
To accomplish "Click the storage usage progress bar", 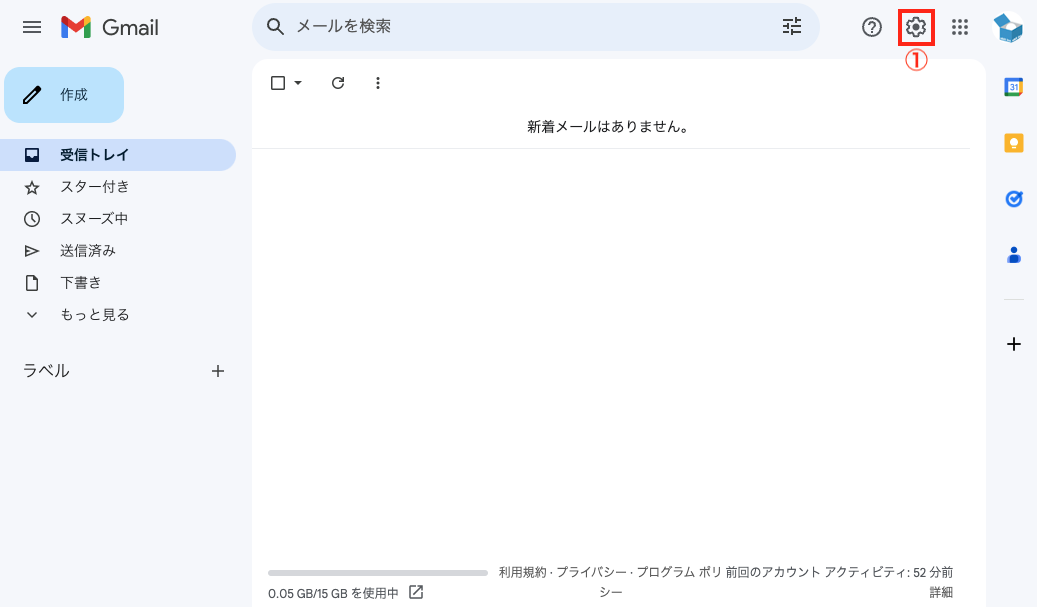I will point(378,573).
